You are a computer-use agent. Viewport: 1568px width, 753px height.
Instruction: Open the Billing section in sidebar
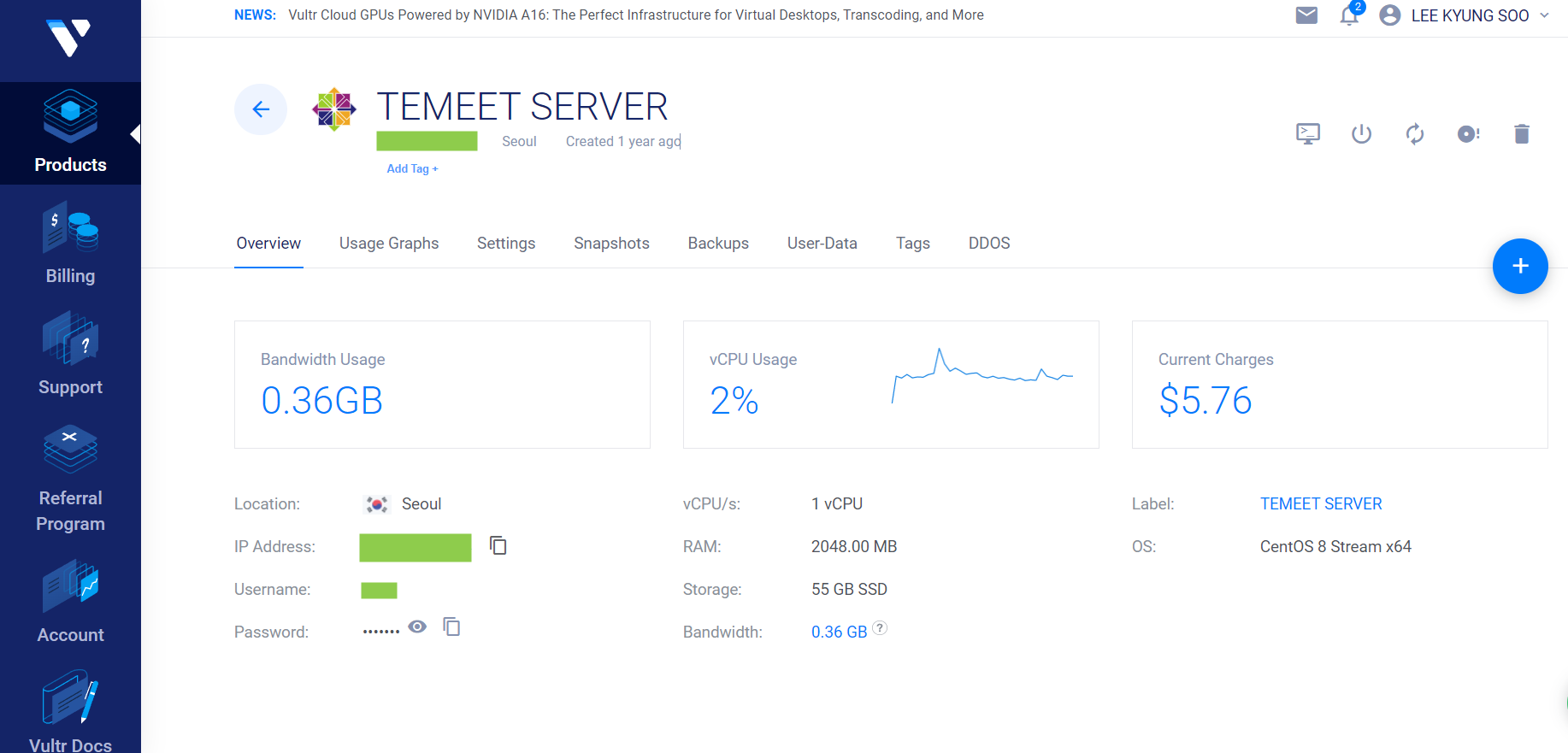tap(70, 244)
